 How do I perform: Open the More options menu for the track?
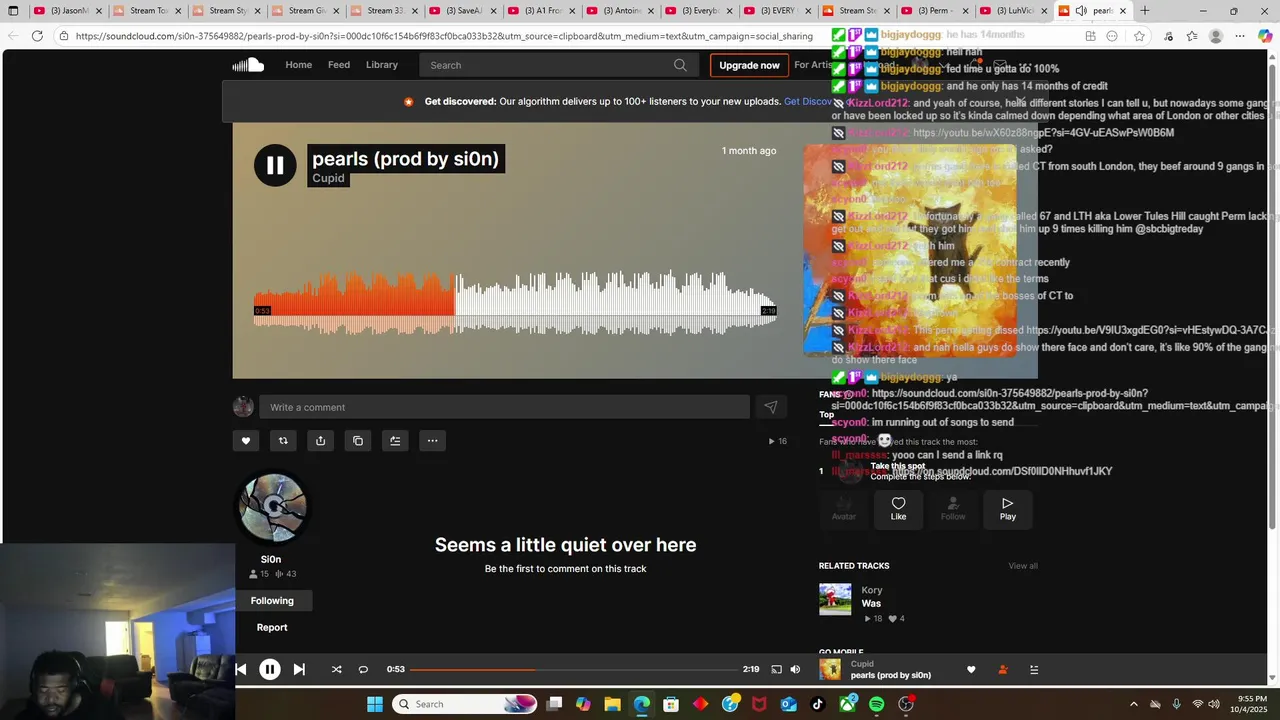point(432,441)
